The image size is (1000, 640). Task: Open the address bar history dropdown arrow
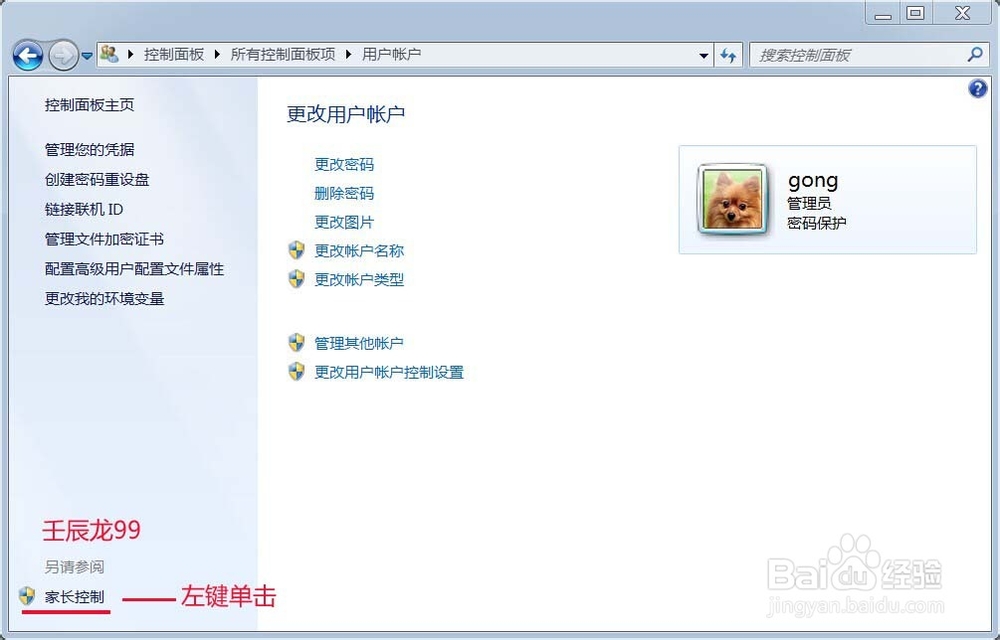[x=703, y=55]
